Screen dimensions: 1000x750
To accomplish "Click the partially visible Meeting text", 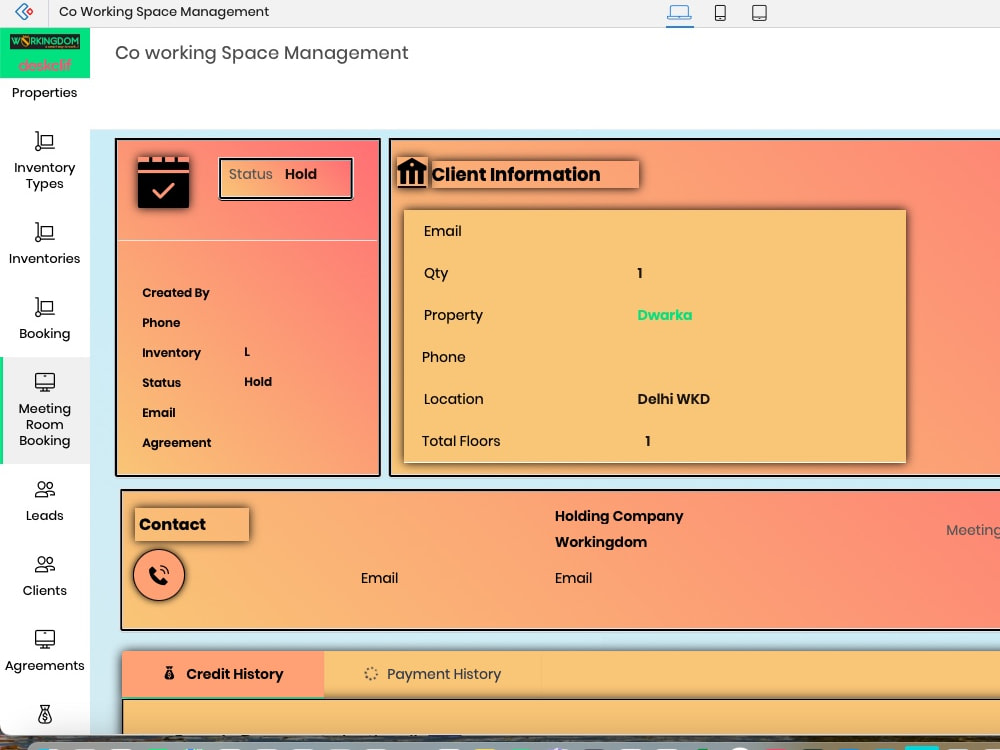I will point(973,531).
